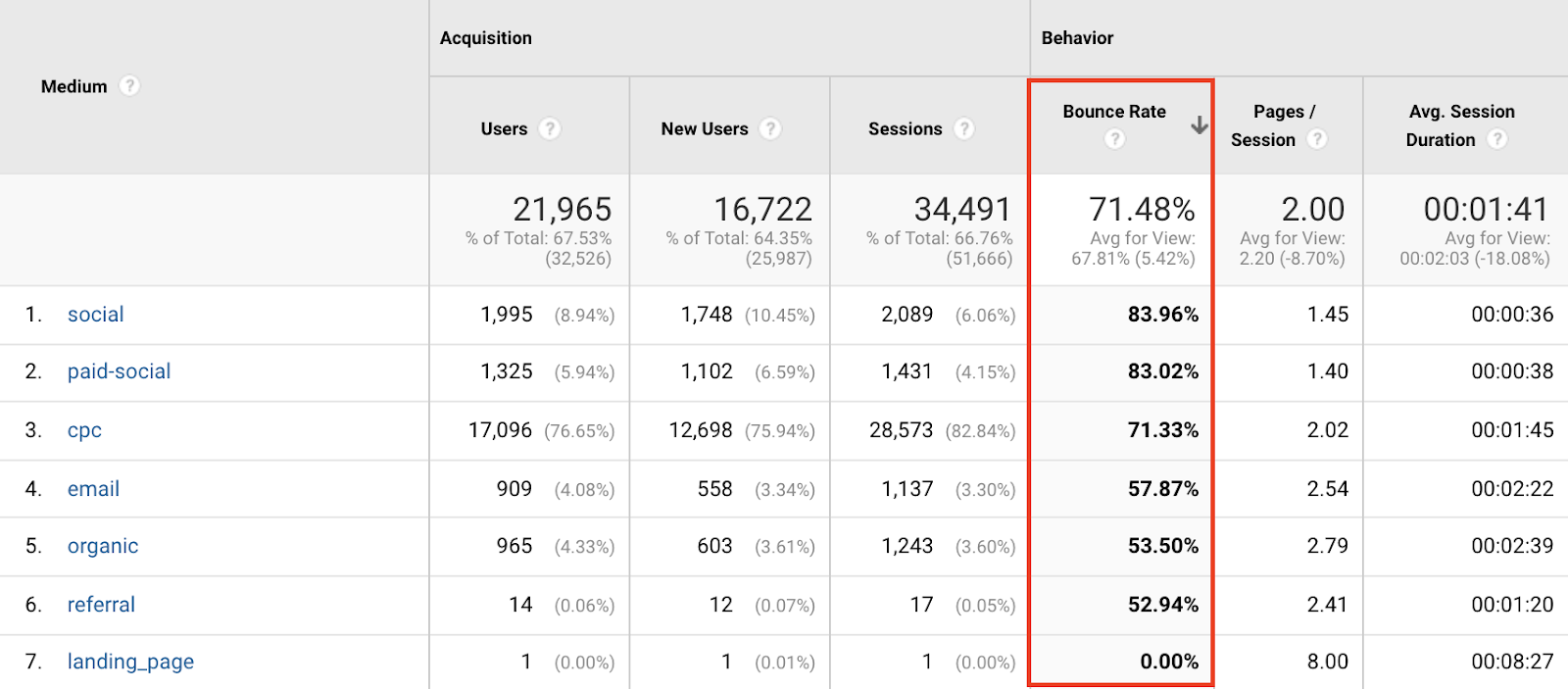
Task: Open the social medium report
Action: (95, 314)
